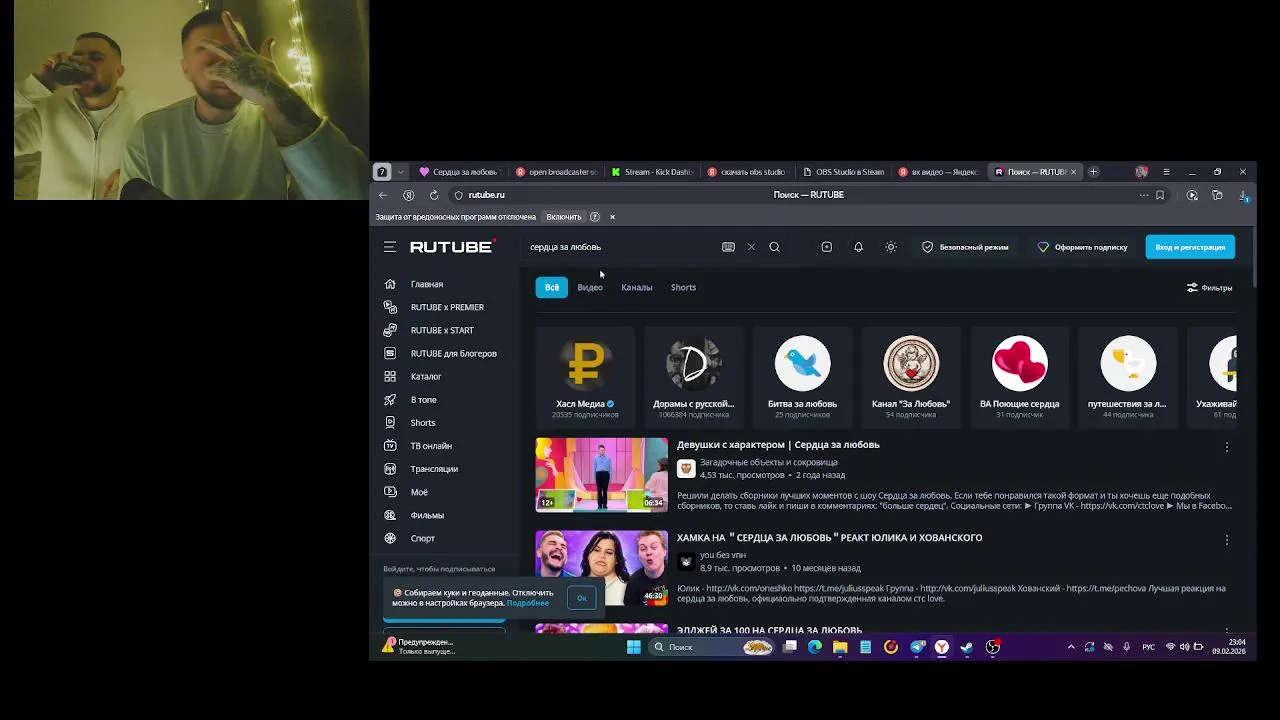Image resolution: width=1280 pixels, height=720 pixels.
Task: Open options menu for Девушки с характером video
Action: pos(1227,447)
